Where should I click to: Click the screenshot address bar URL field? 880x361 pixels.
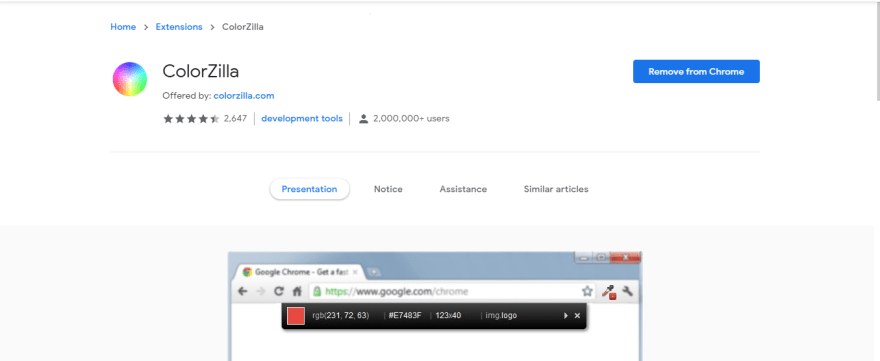tap(452, 291)
